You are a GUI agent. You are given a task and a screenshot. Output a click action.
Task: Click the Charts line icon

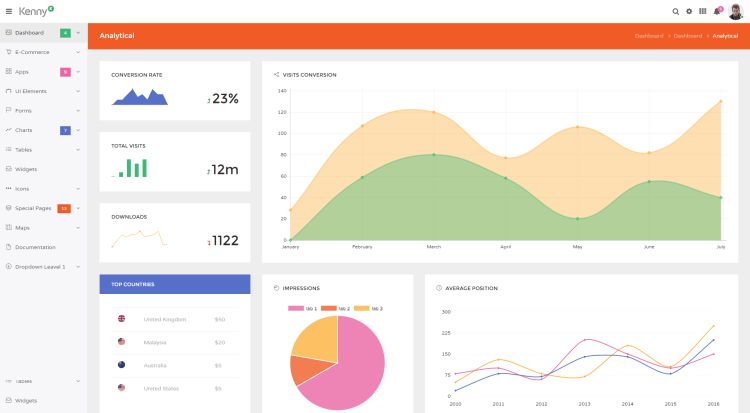[x=9, y=130]
